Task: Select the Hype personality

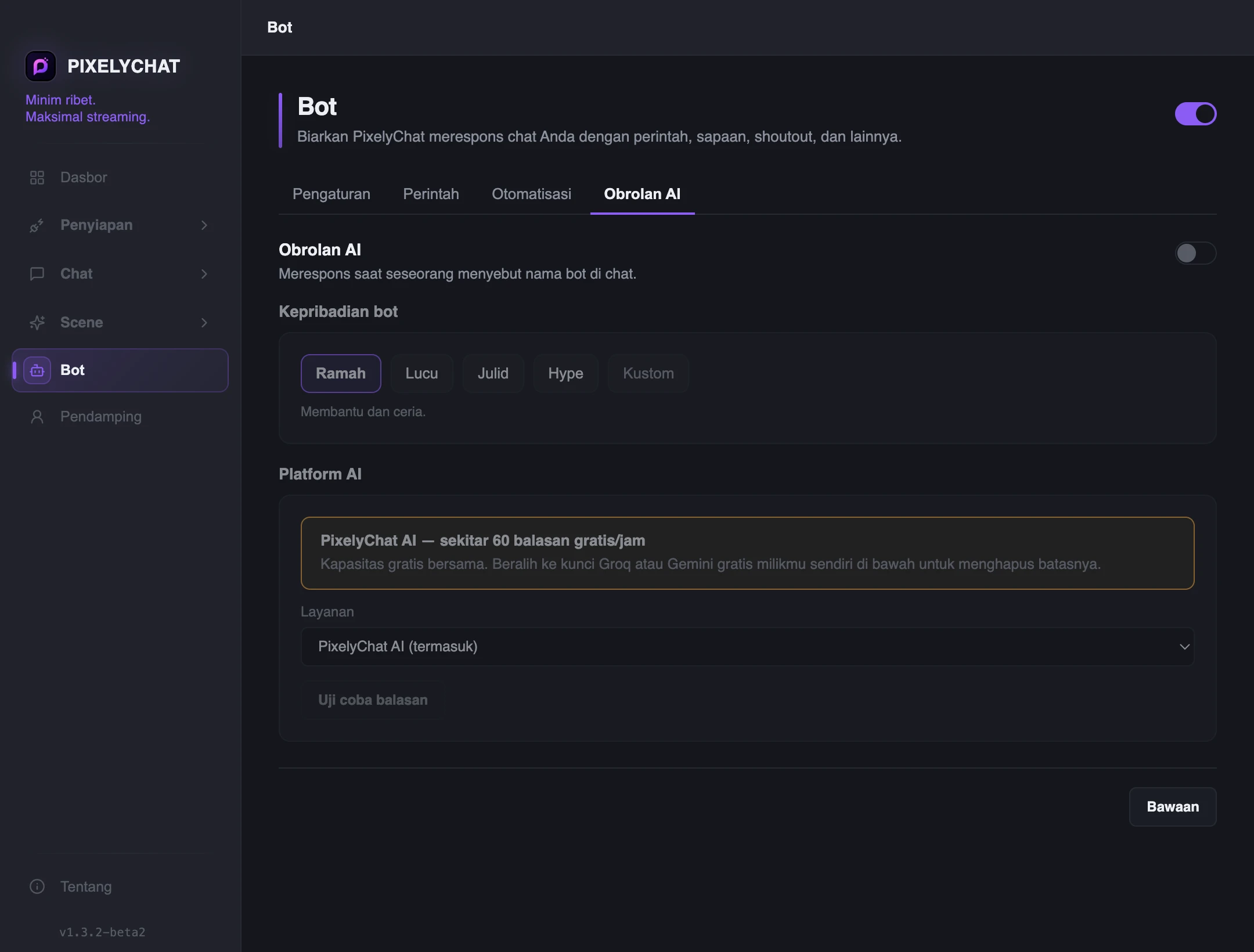Action: (x=565, y=373)
